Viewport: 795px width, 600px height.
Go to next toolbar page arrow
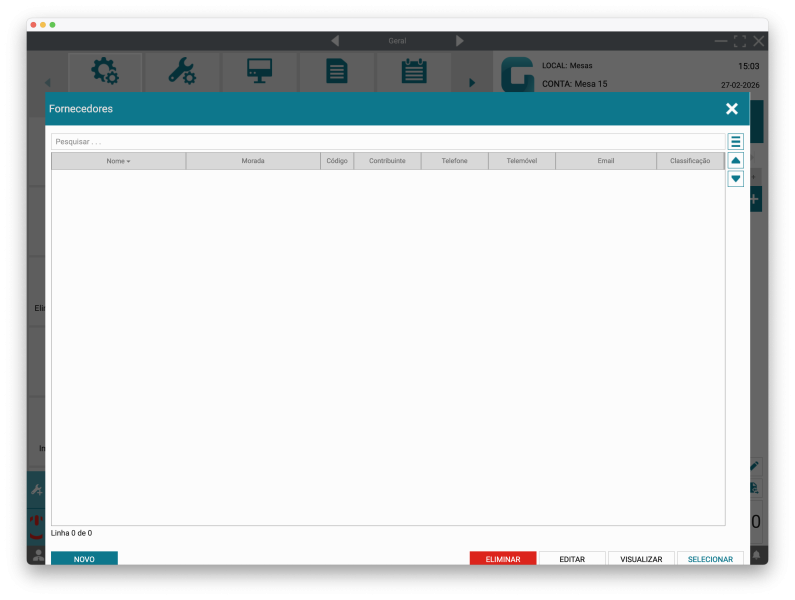[x=472, y=82]
